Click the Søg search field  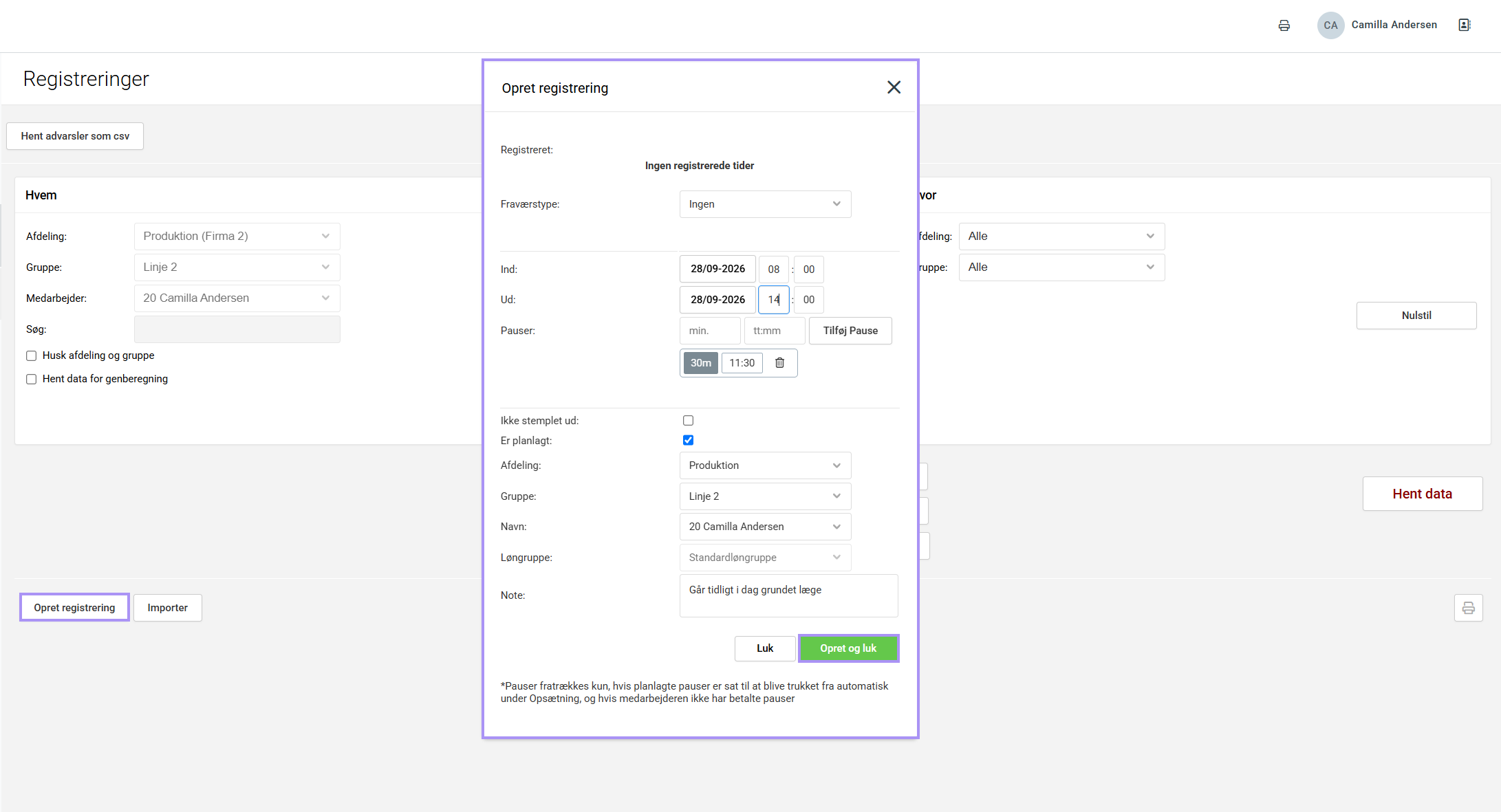click(x=237, y=329)
